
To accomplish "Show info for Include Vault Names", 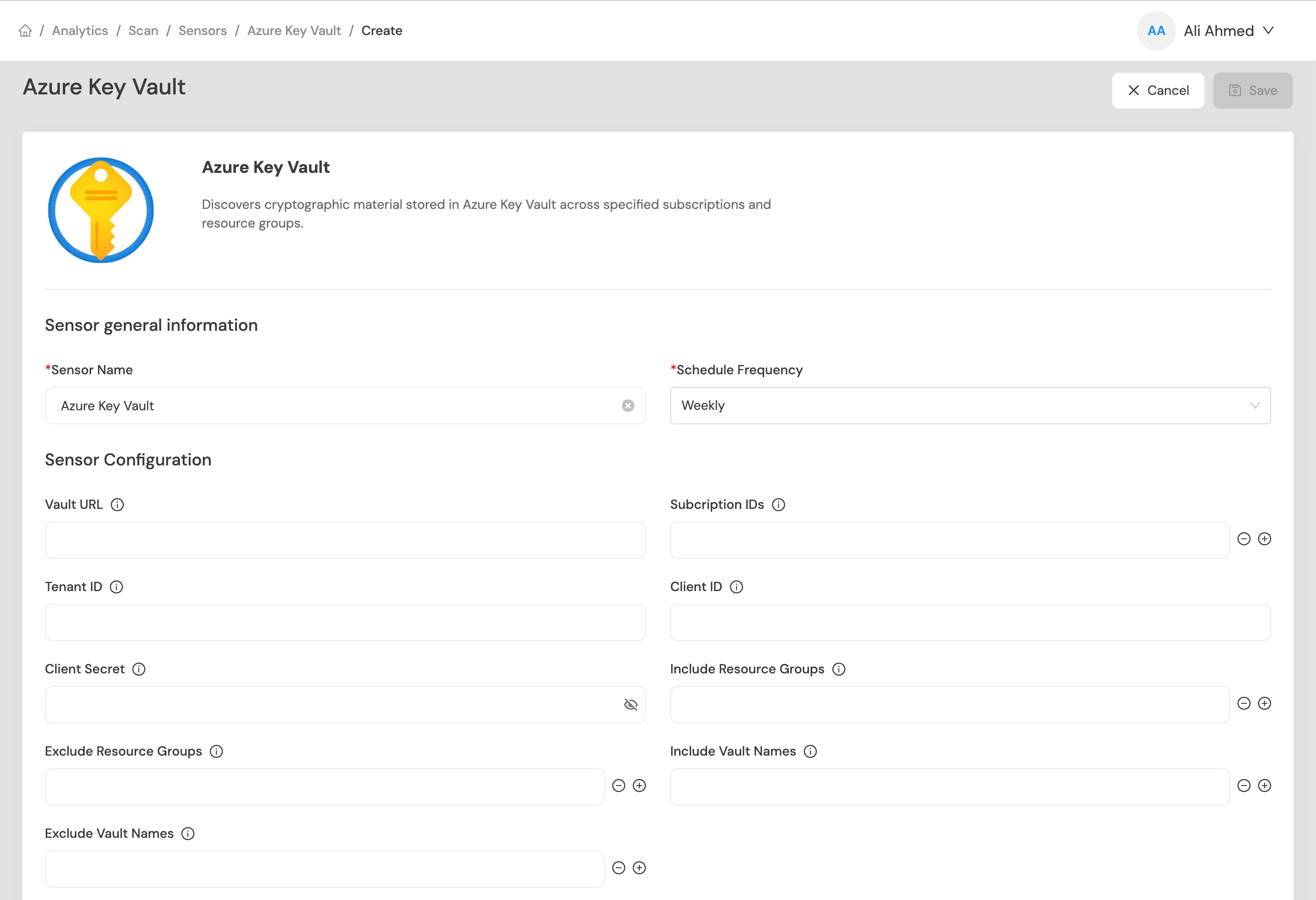I will coord(810,751).
